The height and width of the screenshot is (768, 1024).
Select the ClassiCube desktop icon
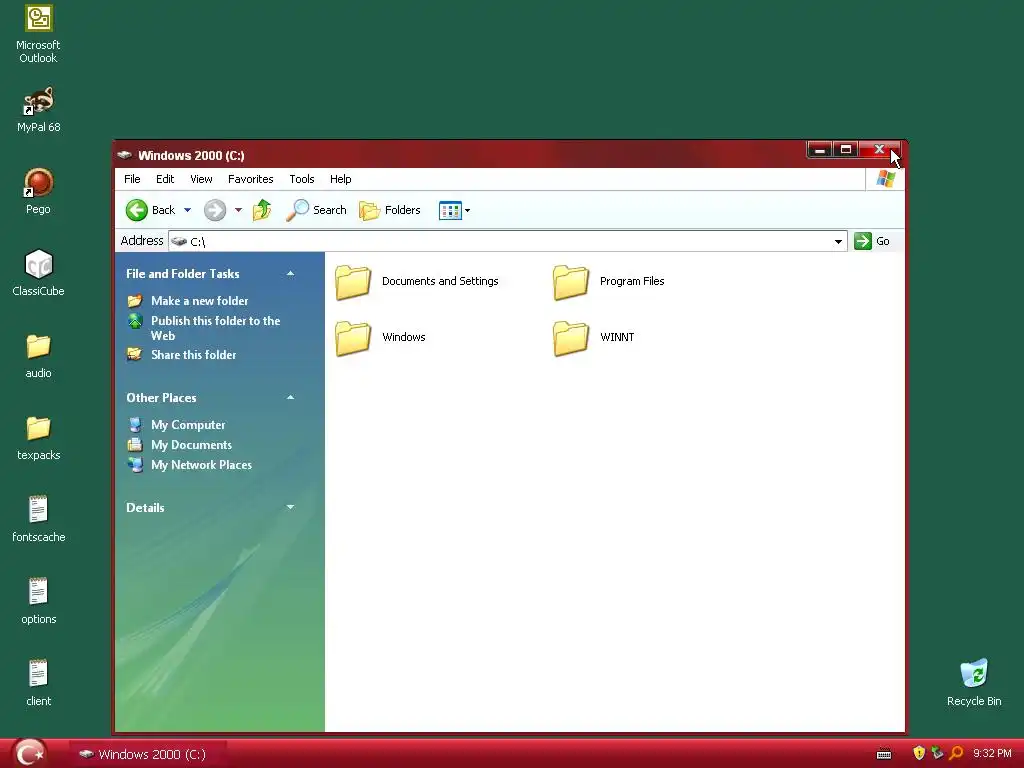click(x=38, y=273)
